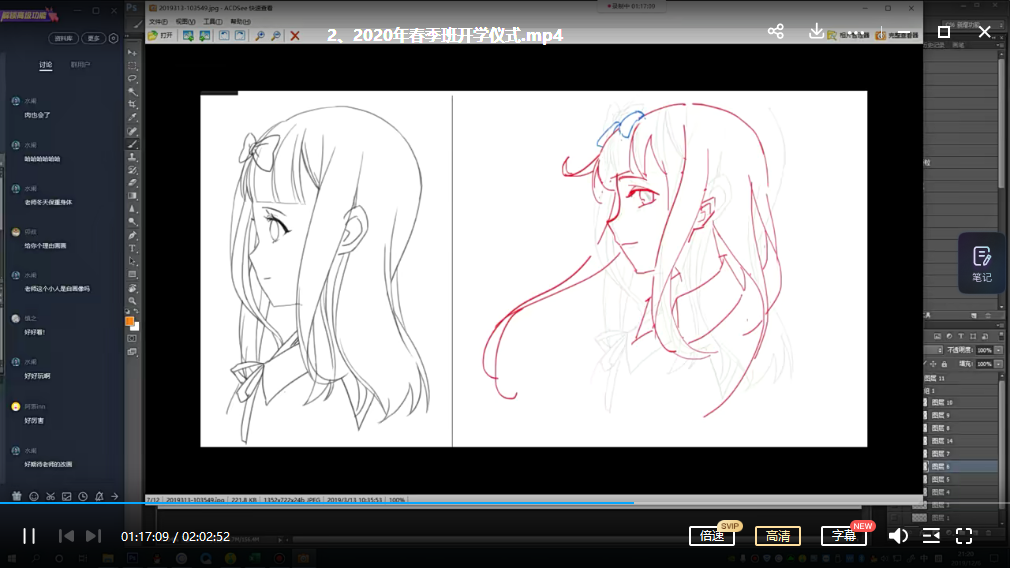Send a gift using gift icon
This screenshot has height=568, width=1010.
[x=17, y=496]
